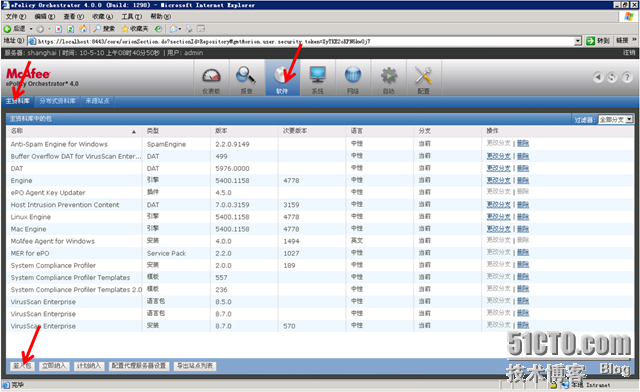This screenshot has width=640, height=392.
Task: Open the 编辑 Edit menu
Action: [x=44, y=17]
